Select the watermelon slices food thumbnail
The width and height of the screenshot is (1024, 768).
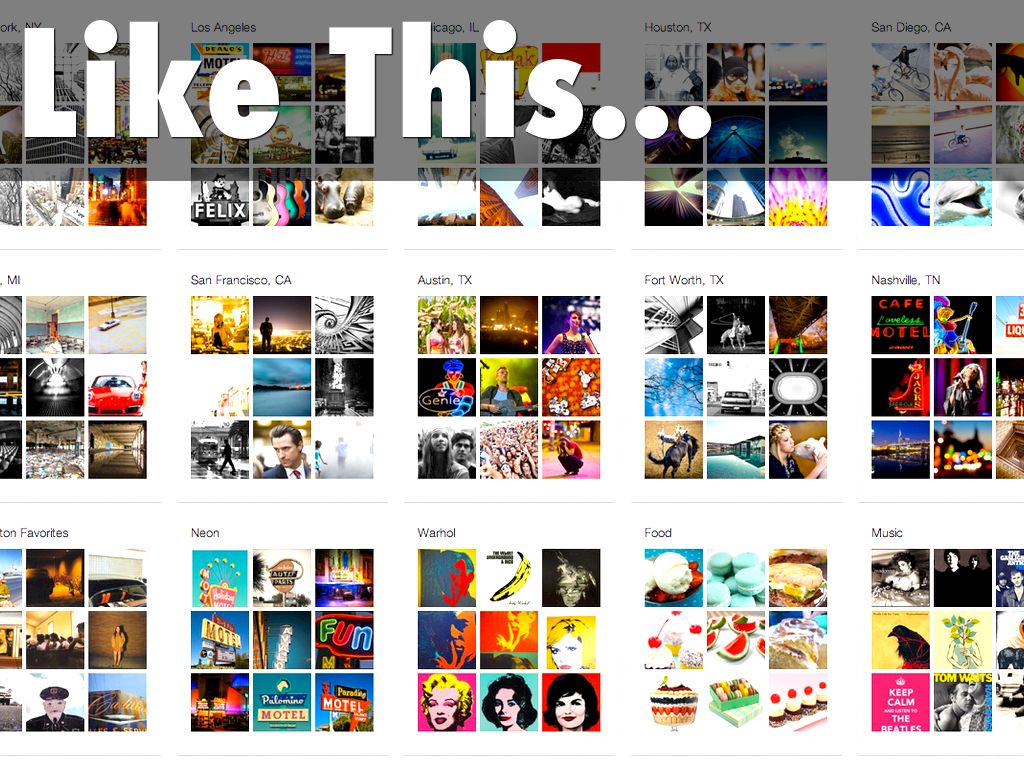click(x=736, y=640)
